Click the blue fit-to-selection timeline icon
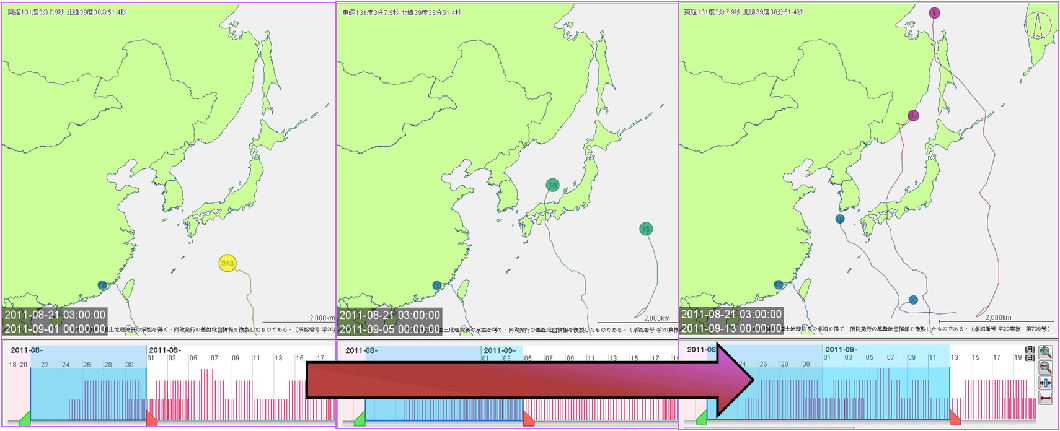1060x431 pixels. [1045, 383]
